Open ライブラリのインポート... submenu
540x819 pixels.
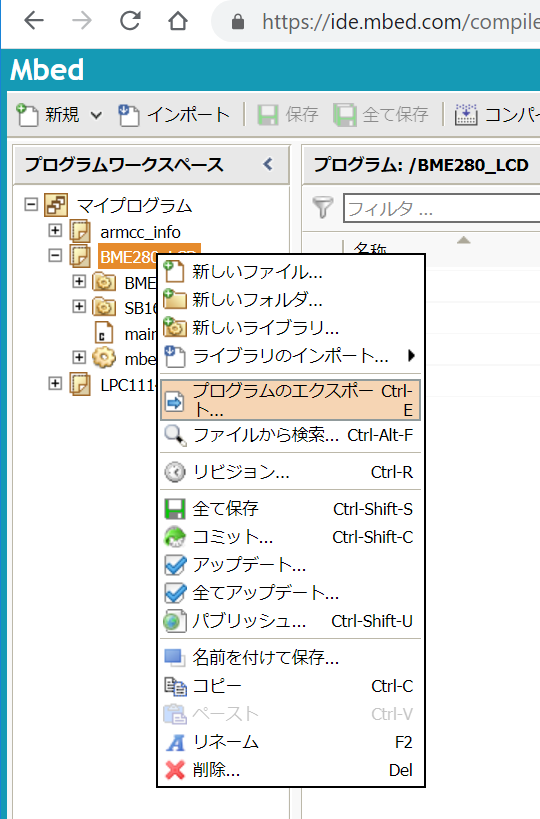tap(290, 356)
